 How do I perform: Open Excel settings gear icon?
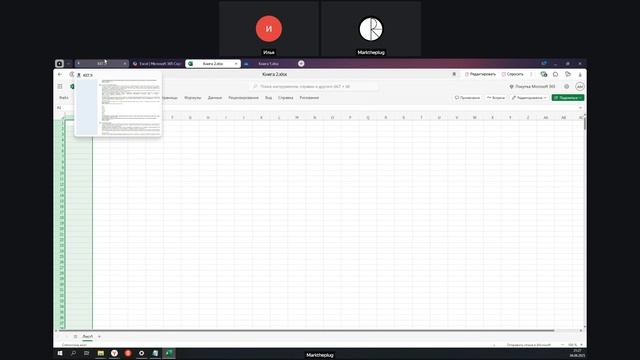click(567, 87)
